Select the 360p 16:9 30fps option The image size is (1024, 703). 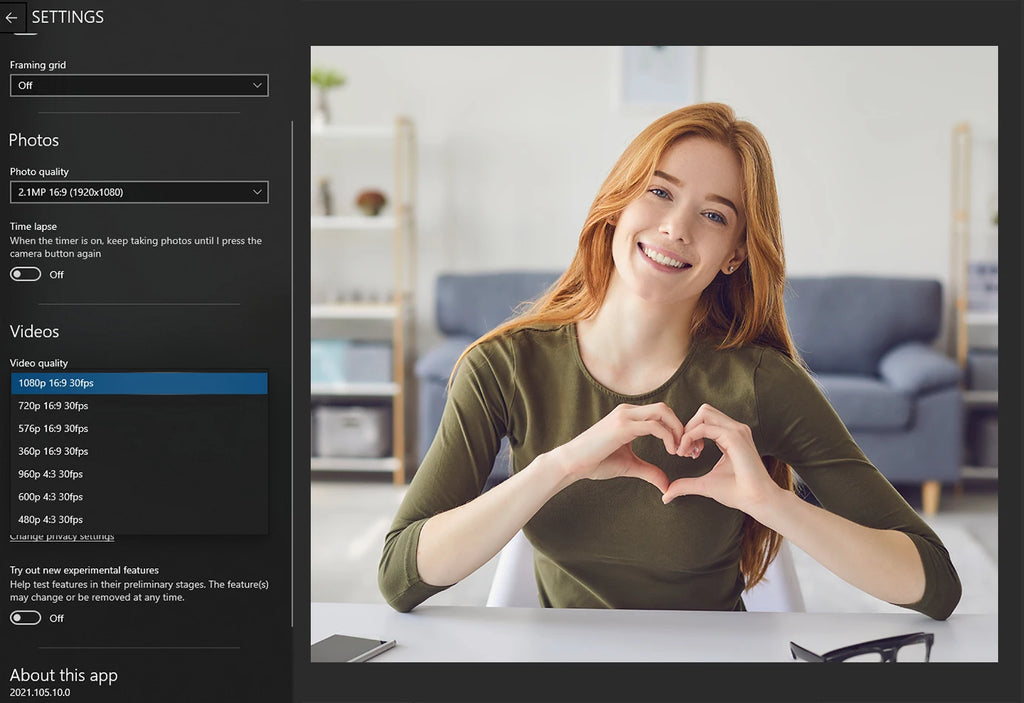139,451
